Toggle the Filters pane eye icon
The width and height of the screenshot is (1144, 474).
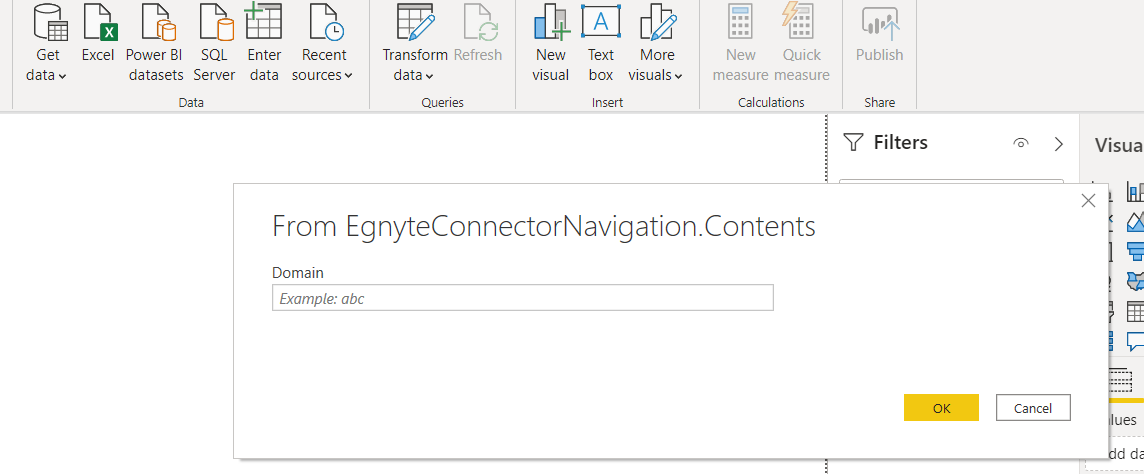(x=1021, y=143)
